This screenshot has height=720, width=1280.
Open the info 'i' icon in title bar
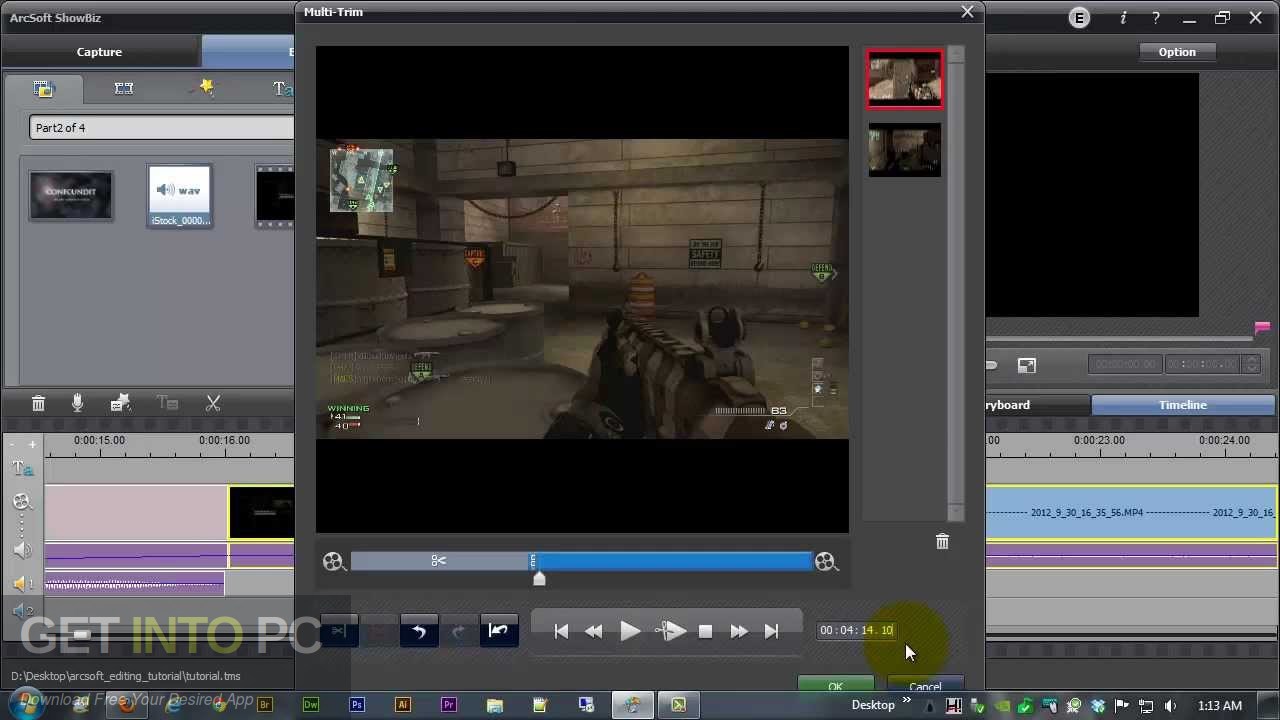1123,18
